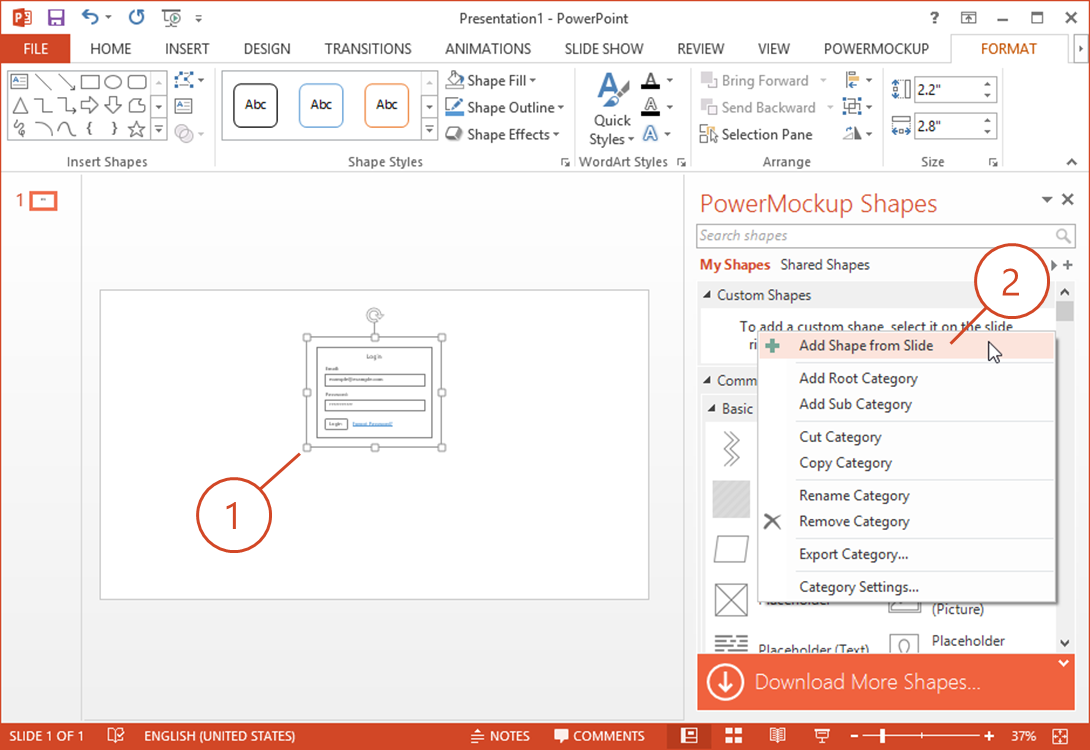Click the Selection Pane button
Viewport: 1090px width, 750px height.
pyautogui.click(x=756, y=134)
